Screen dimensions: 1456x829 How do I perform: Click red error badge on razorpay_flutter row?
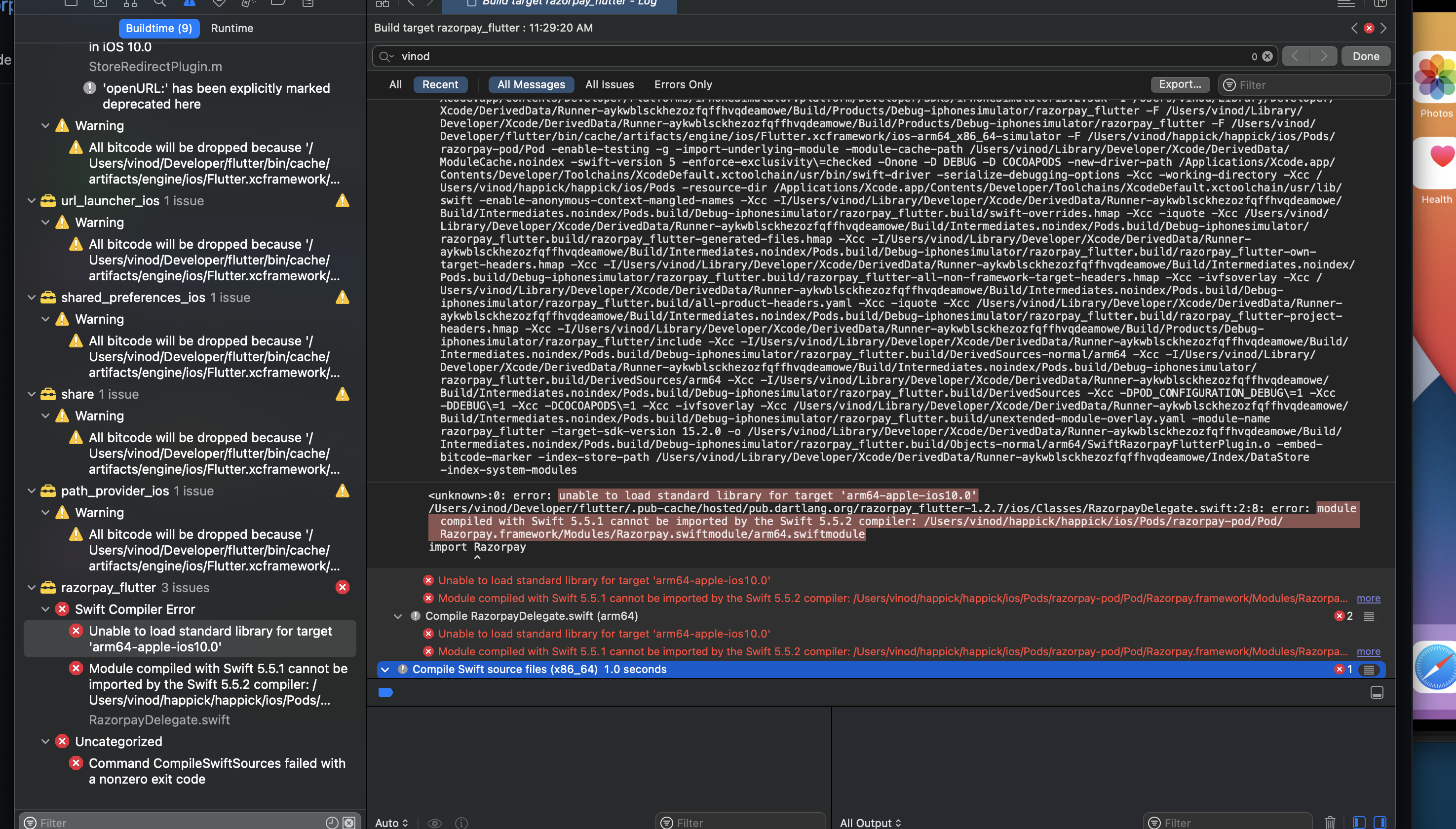[x=342, y=588]
